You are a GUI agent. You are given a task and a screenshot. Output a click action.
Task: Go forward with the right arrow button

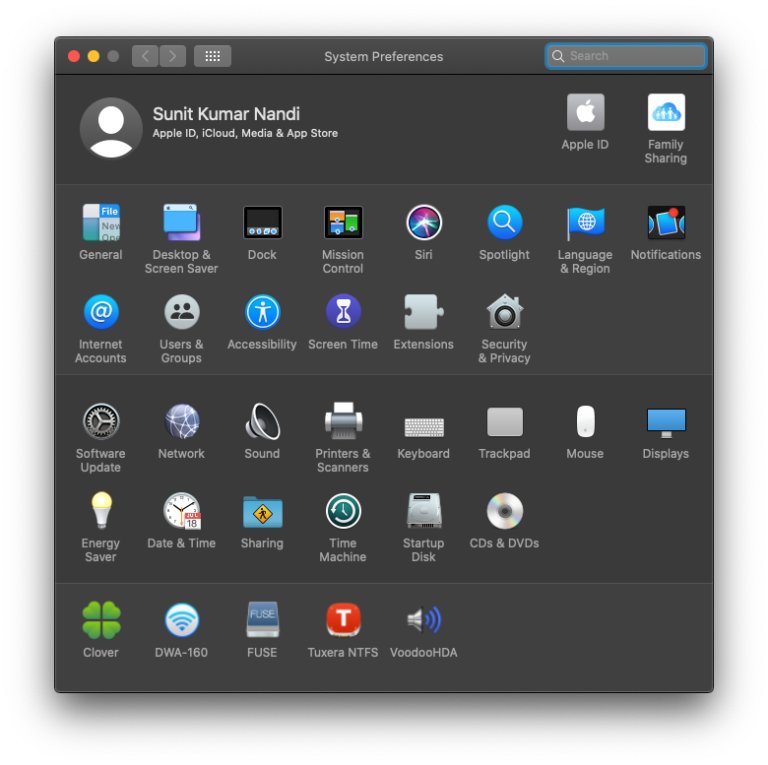pos(172,56)
